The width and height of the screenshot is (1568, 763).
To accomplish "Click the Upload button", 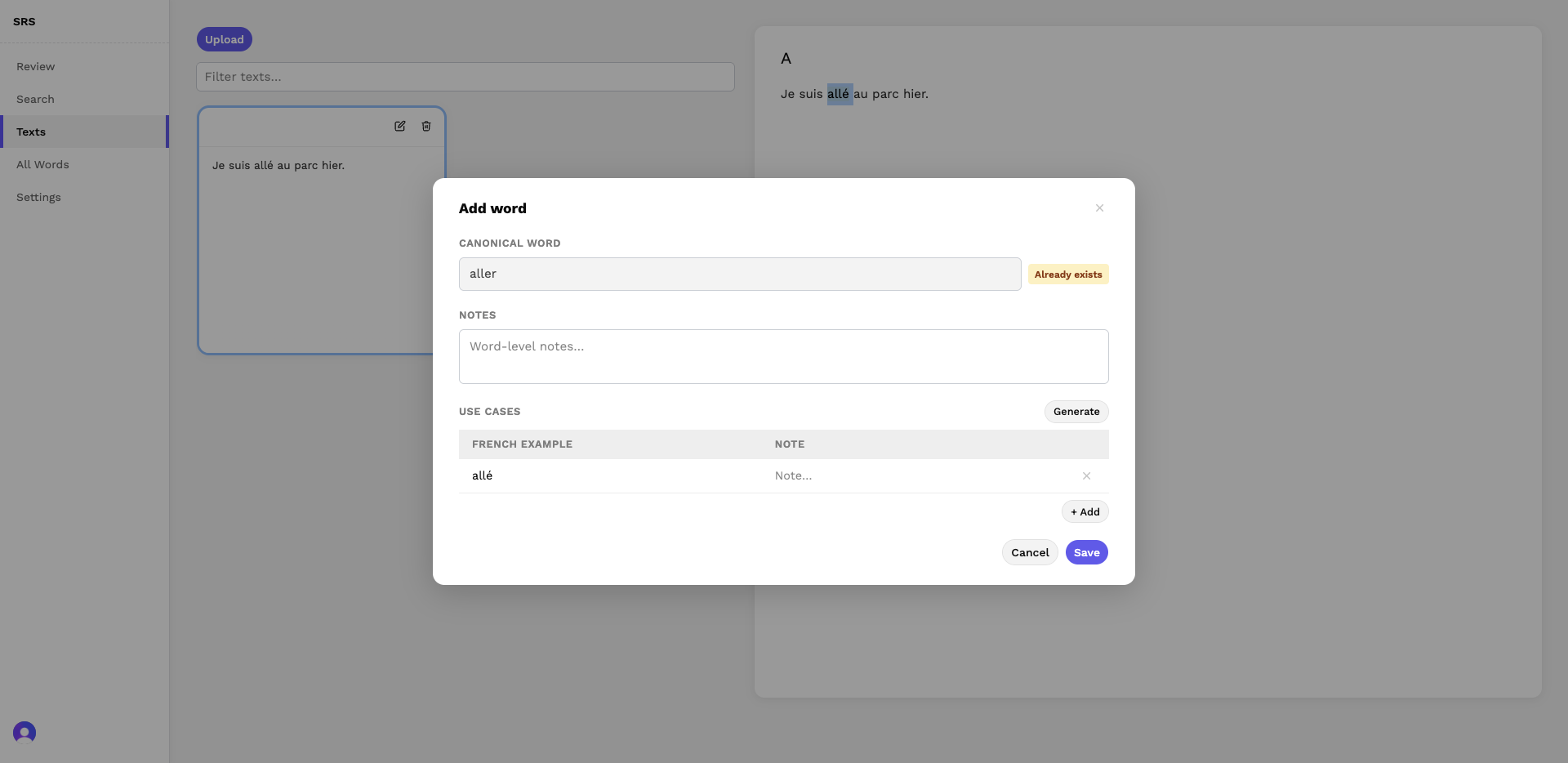I will [x=225, y=39].
